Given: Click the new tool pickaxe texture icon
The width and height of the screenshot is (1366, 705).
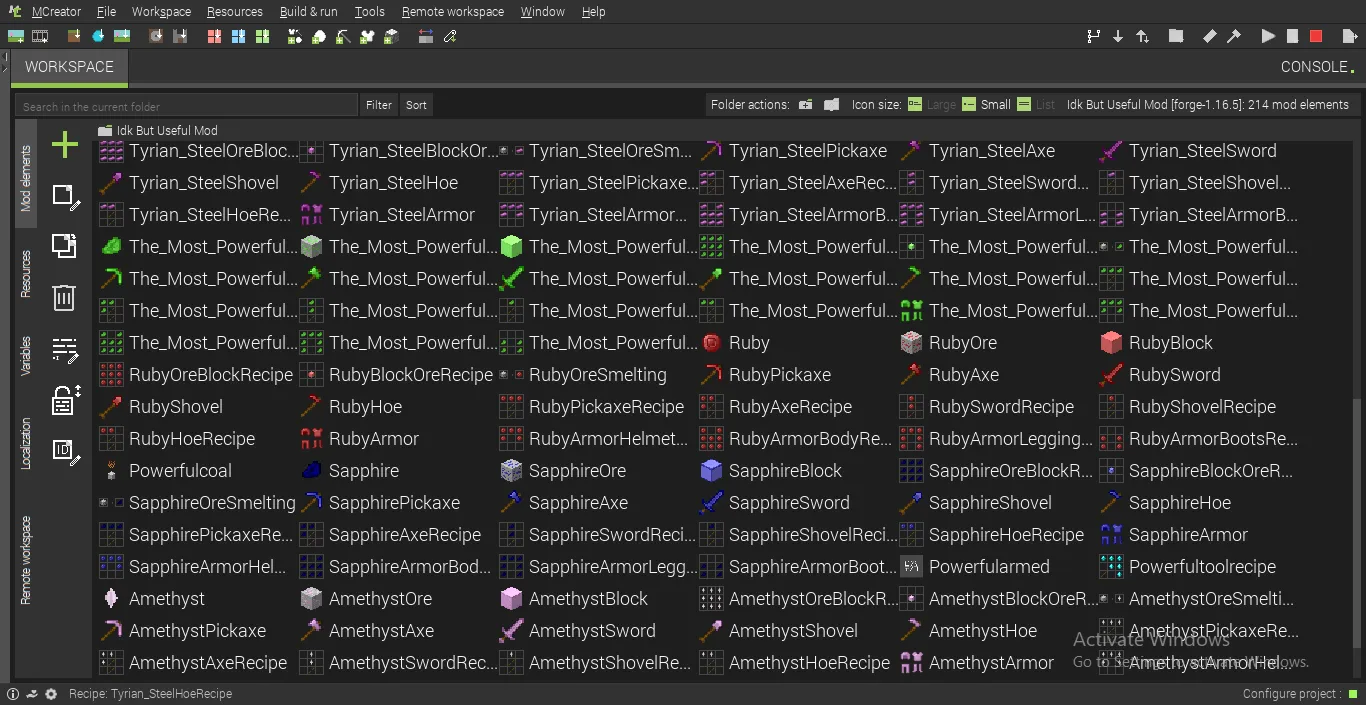Looking at the screenshot, I should click(x=343, y=37).
